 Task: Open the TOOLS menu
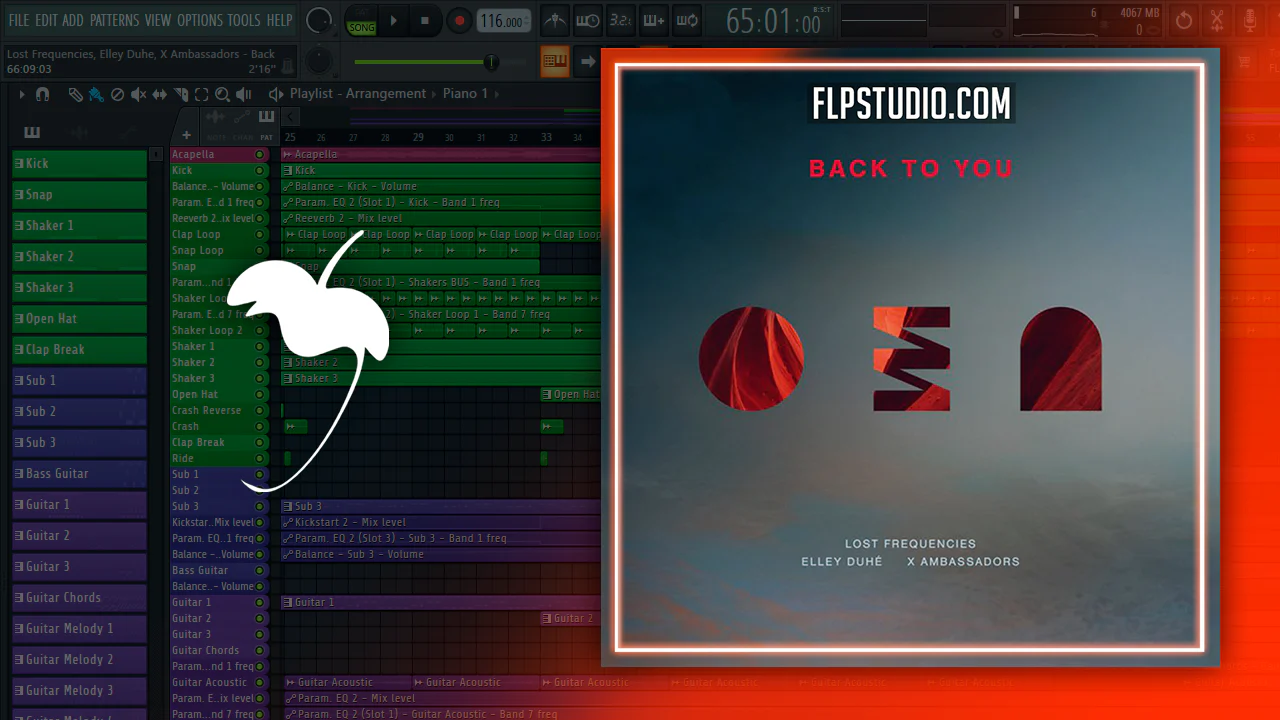click(x=244, y=20)
